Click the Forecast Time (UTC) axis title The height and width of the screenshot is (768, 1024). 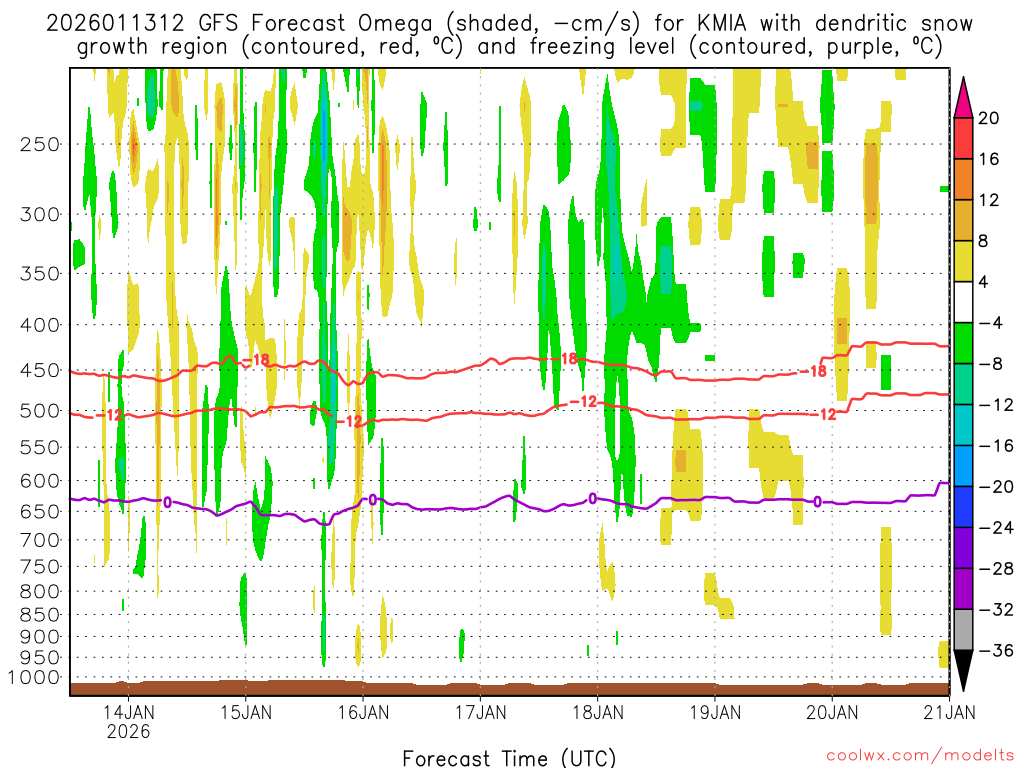pos(509,757)
